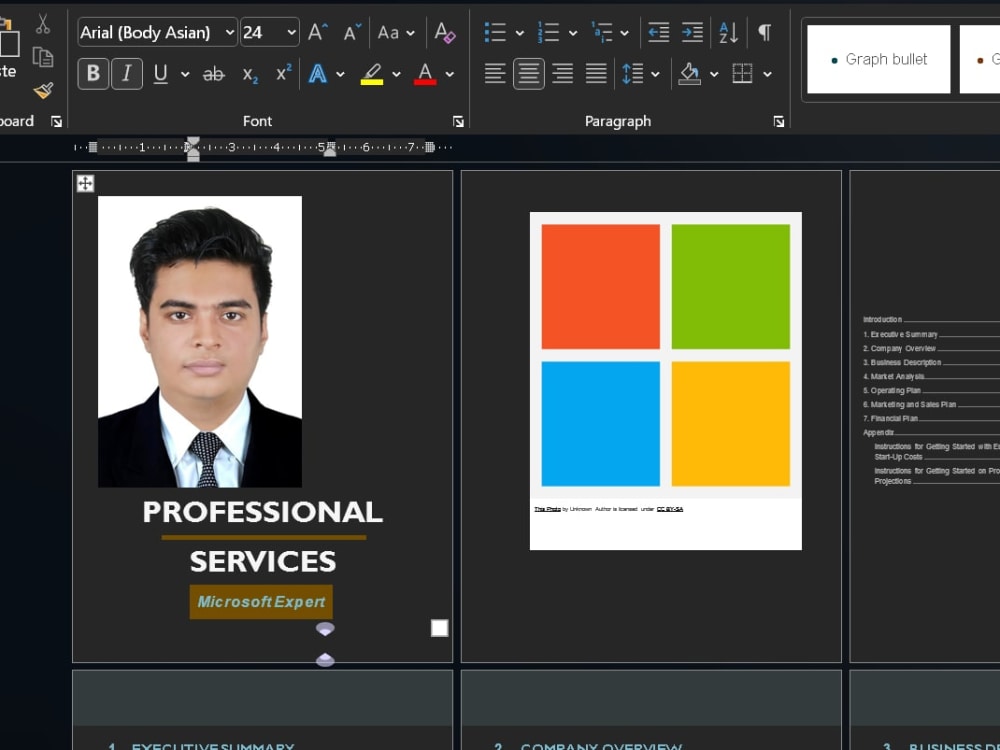Viewport: 1000px width, 750px height.
Task: Open the line spacing dropdown arrow
Action: click(656, 74)
